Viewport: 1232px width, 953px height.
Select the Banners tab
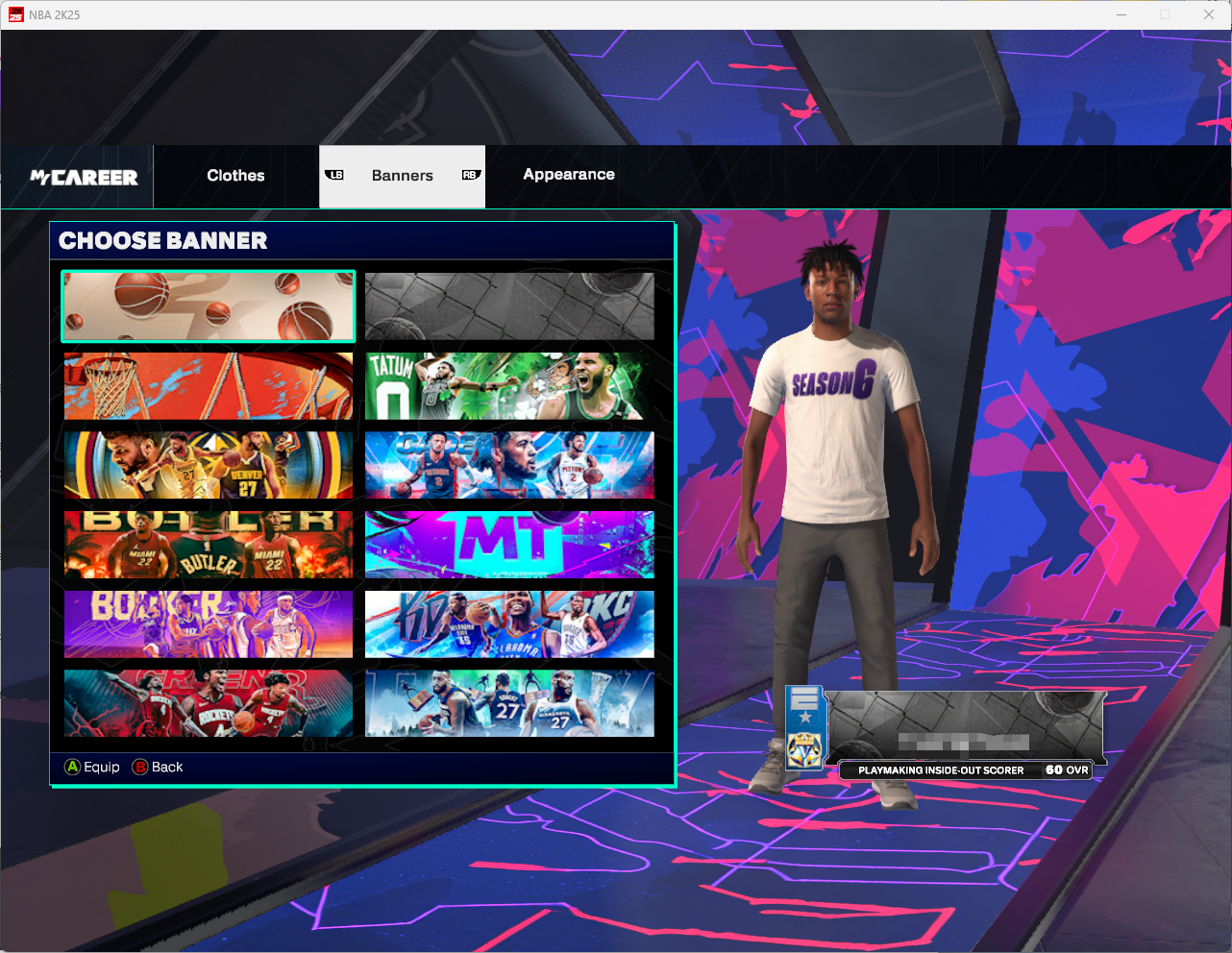(402, 176)
